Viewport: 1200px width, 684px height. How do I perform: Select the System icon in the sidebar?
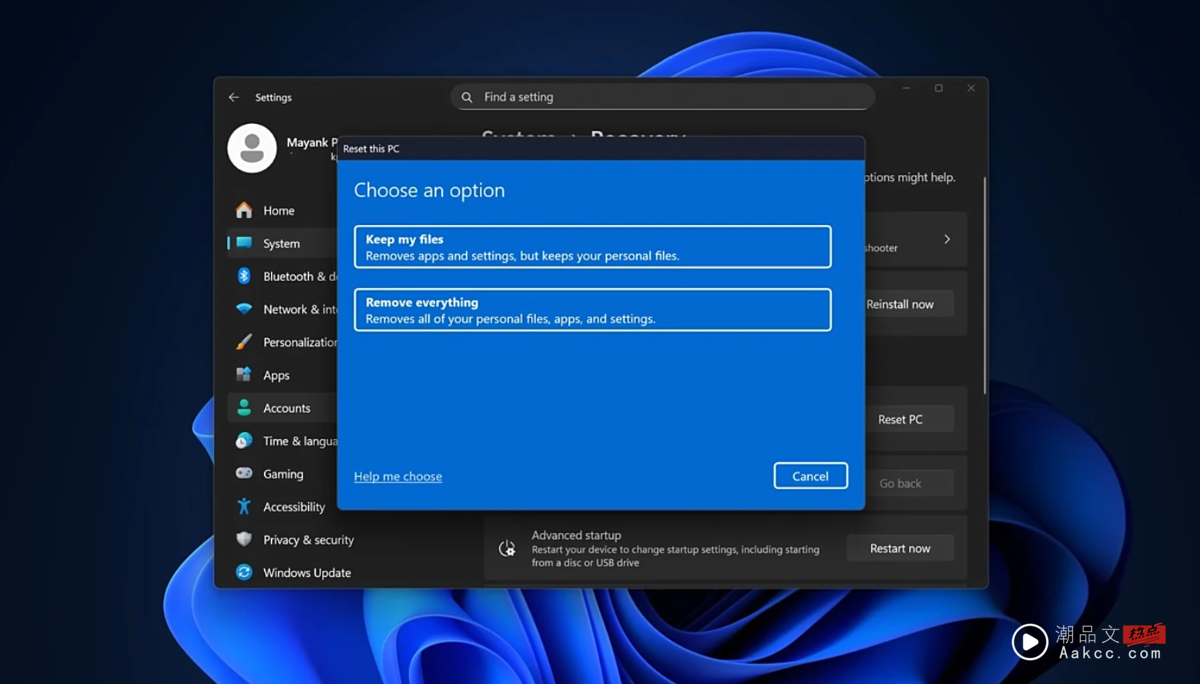click(243, 243)
